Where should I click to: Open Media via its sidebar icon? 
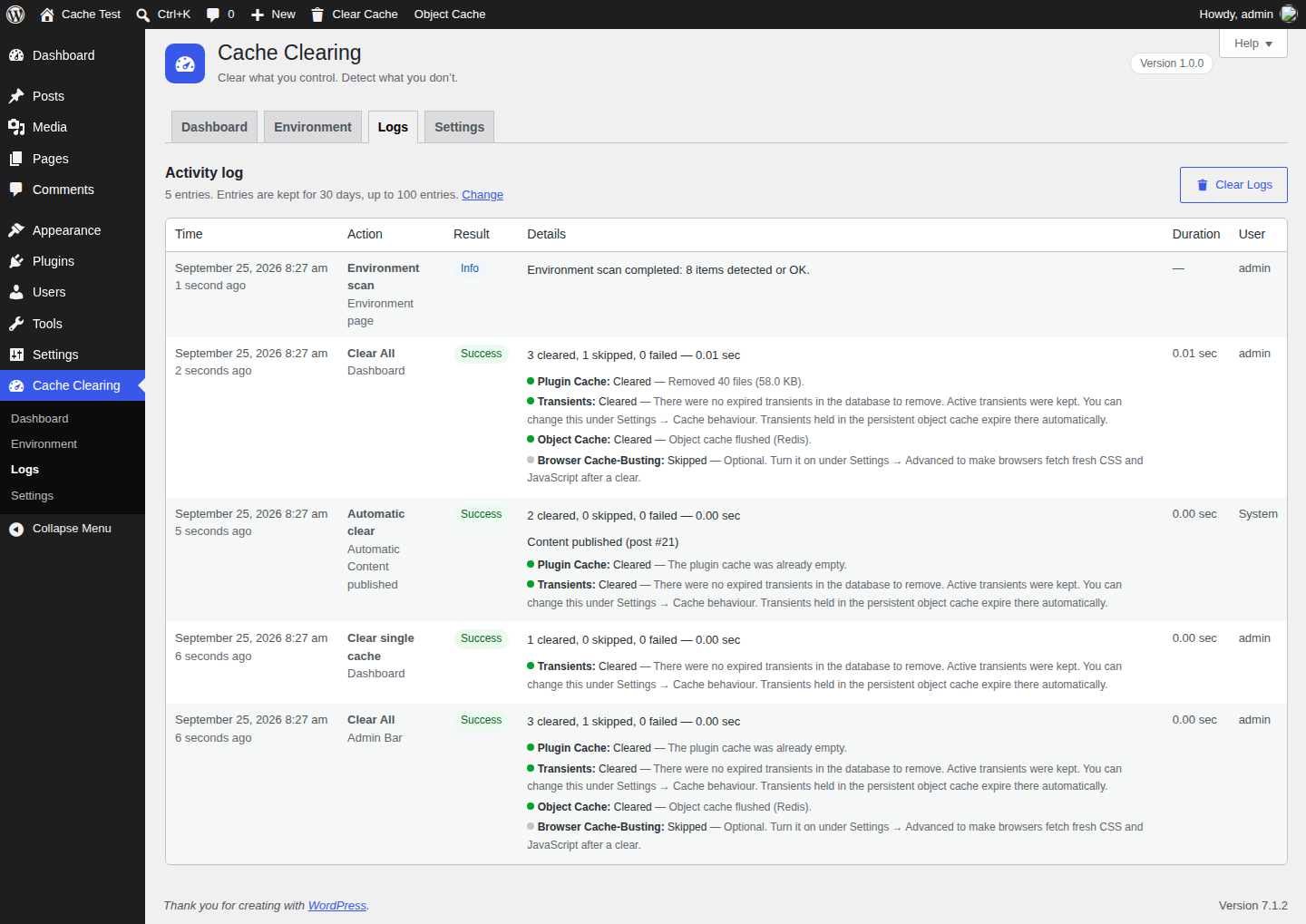pyautogui.click(x=16, y=127)
